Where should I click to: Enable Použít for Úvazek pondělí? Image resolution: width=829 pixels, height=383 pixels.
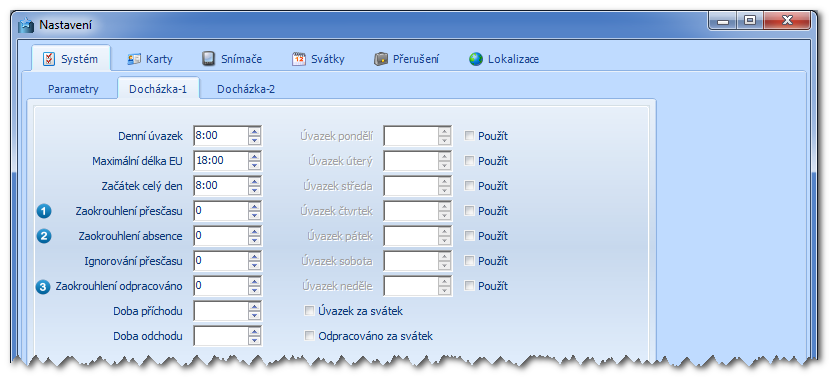coord(469,136)
